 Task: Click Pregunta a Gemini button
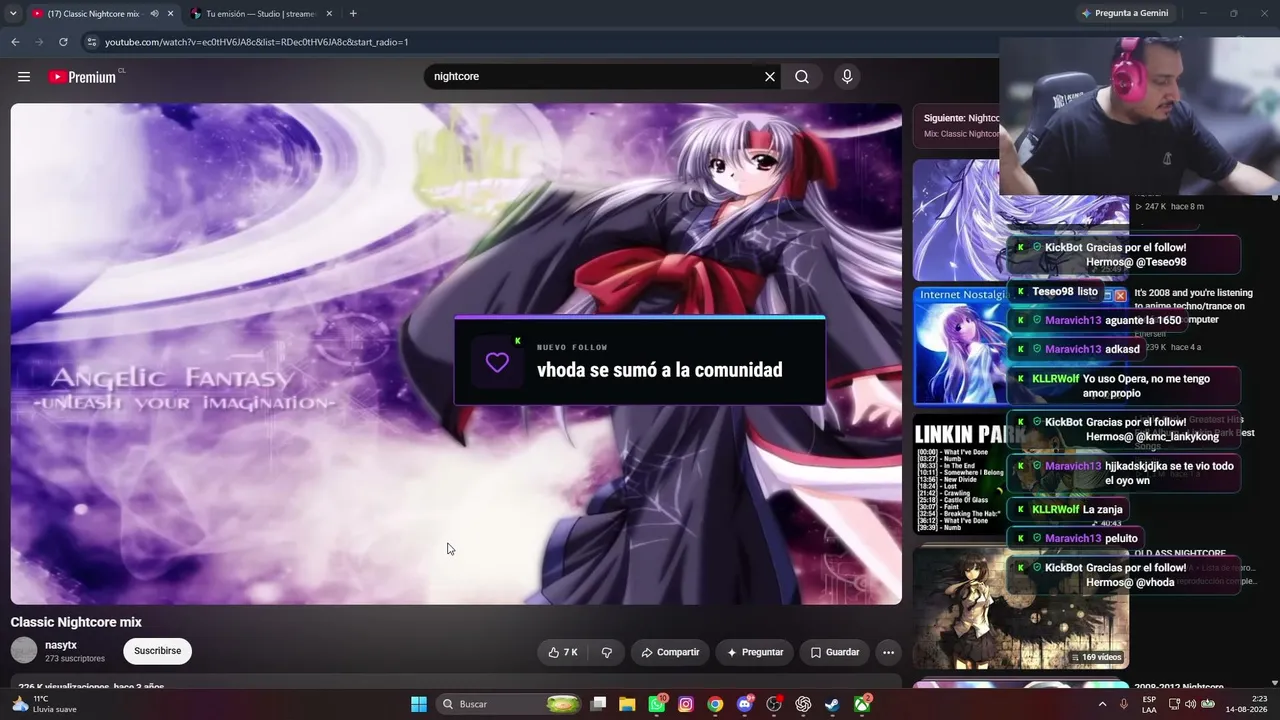(1124, 13)
